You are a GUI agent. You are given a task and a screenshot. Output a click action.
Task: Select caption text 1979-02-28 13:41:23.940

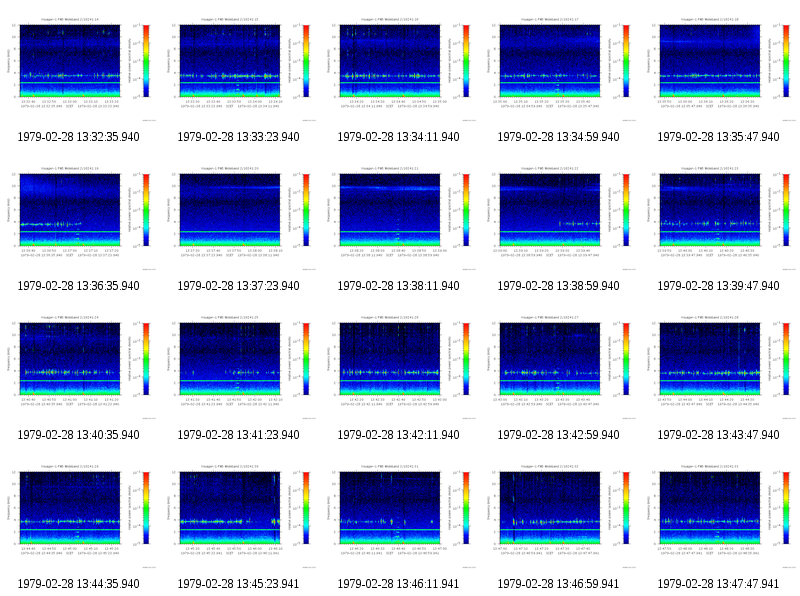point(238,435)
